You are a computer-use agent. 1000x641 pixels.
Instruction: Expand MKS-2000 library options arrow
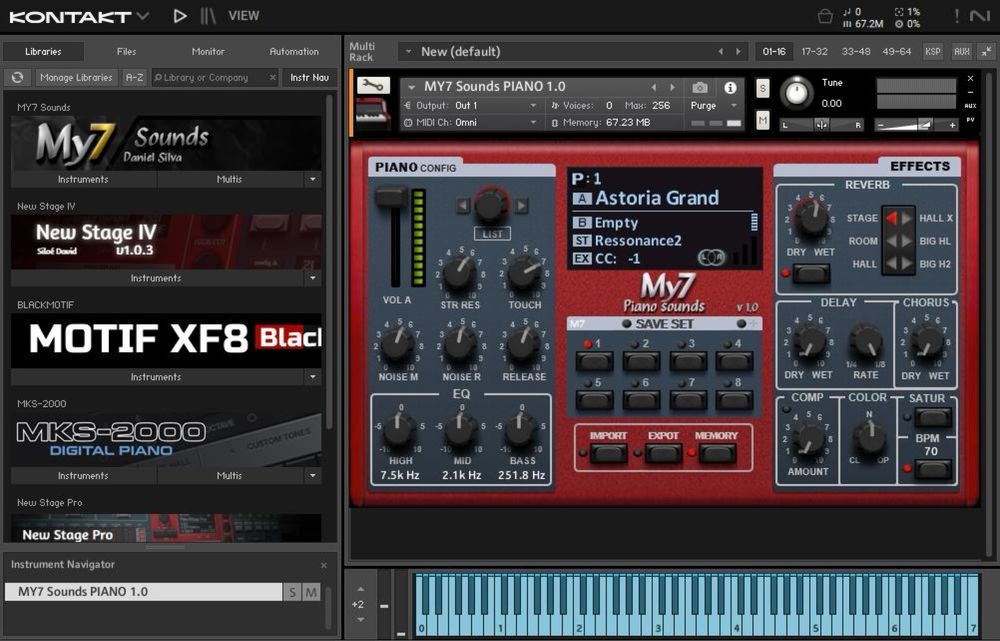(312, 476)
